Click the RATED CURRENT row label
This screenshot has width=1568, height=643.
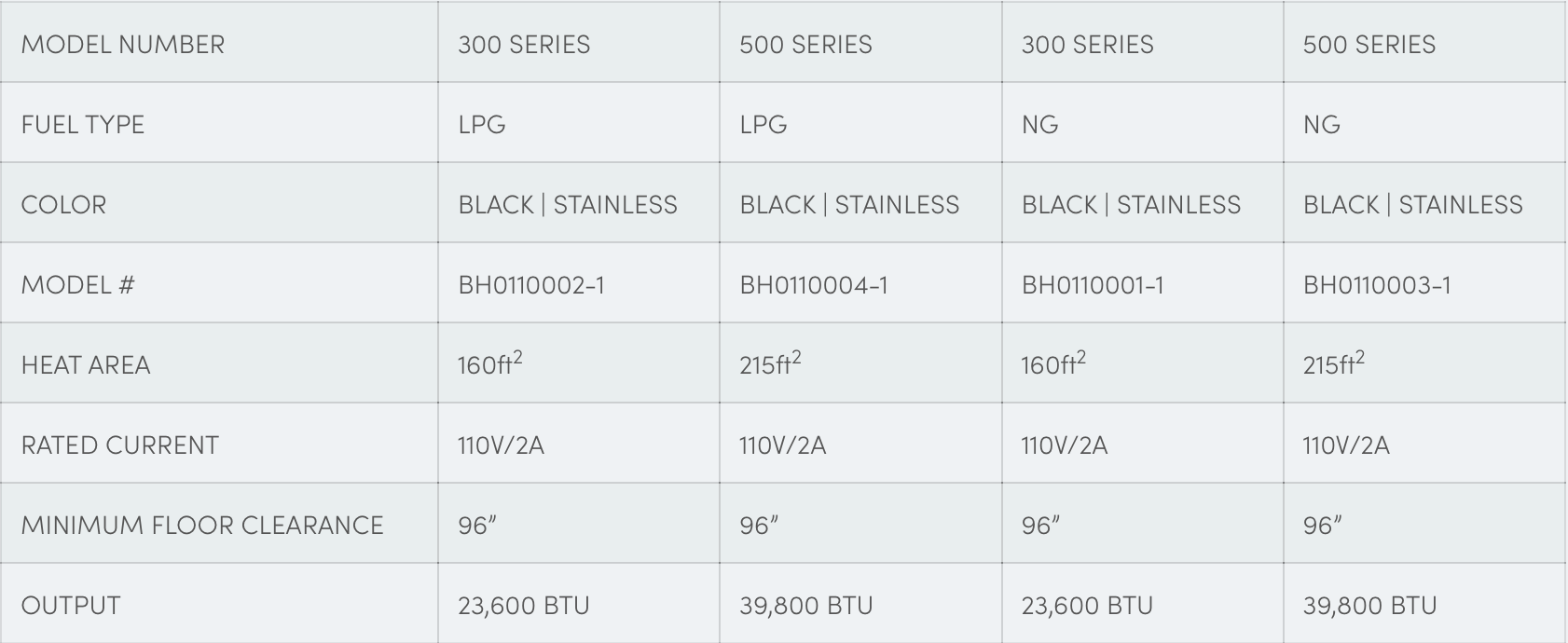click(x=120, y=445)
